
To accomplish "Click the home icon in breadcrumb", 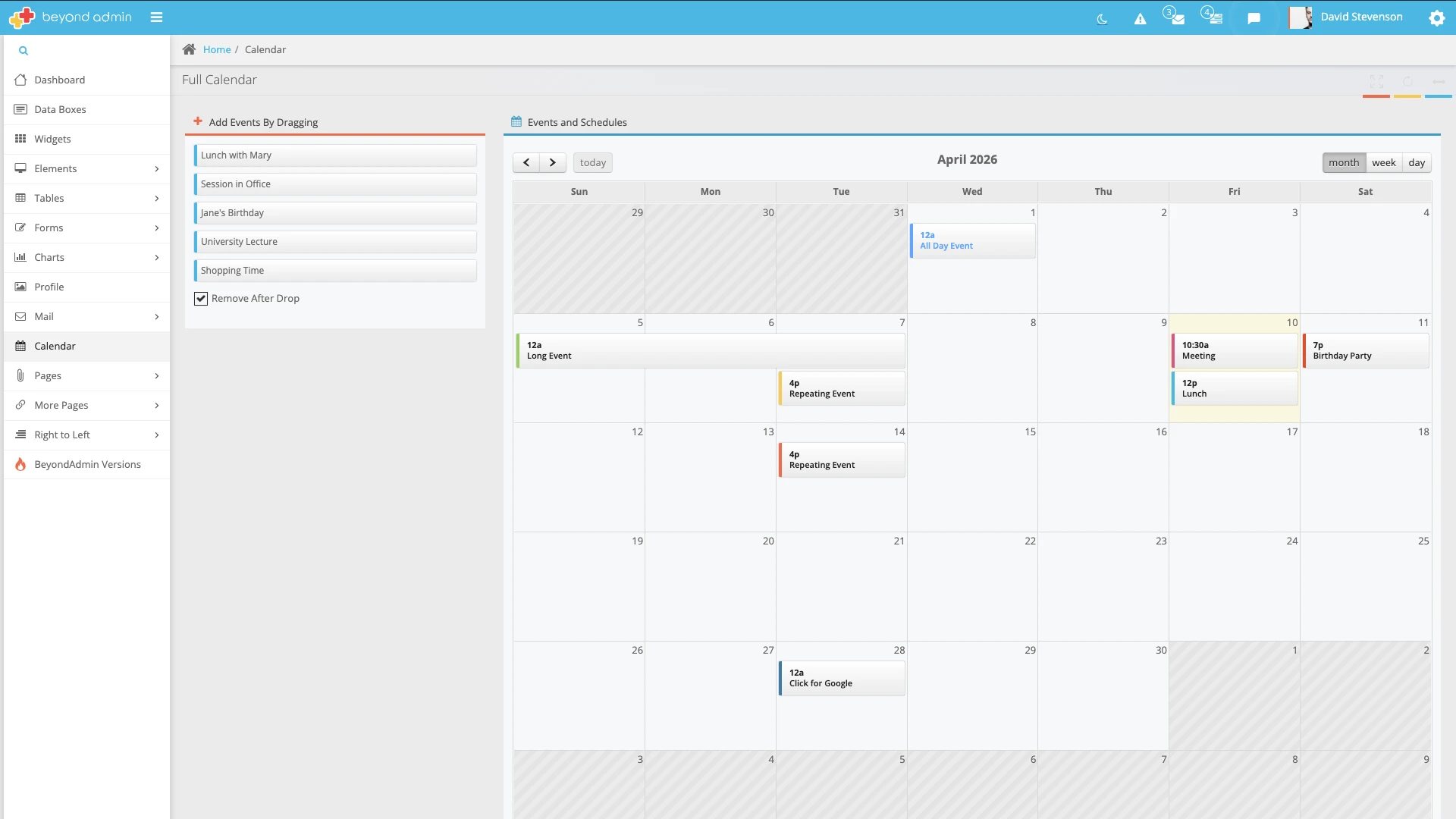I will click(189, 49).
